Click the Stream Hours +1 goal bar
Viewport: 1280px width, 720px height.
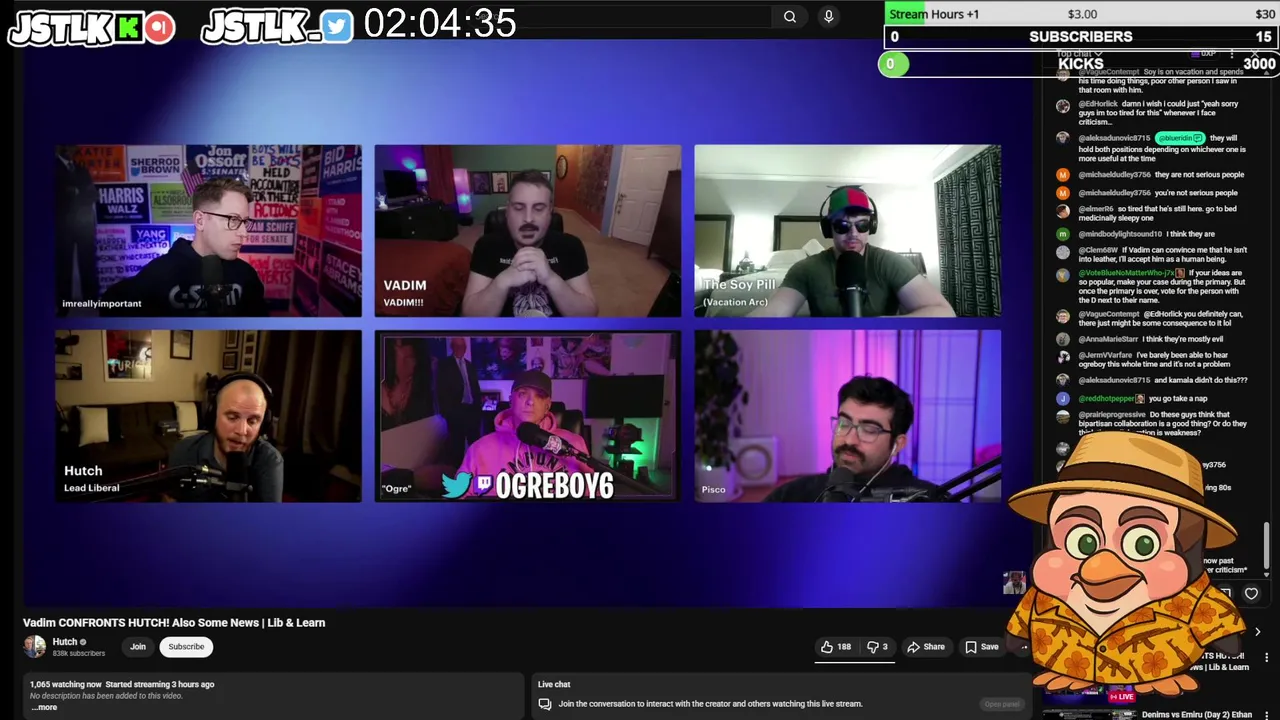click(1081, 14)
